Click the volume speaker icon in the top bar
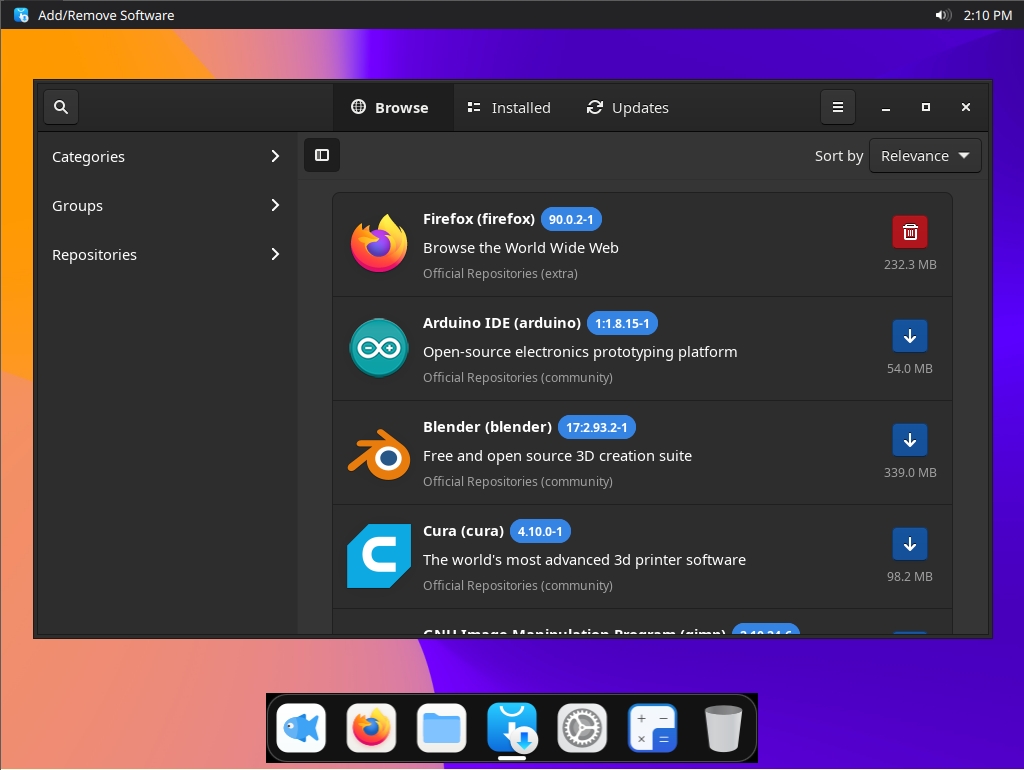Viewport: 1024px width, 770px height. [x=943, y=15]
